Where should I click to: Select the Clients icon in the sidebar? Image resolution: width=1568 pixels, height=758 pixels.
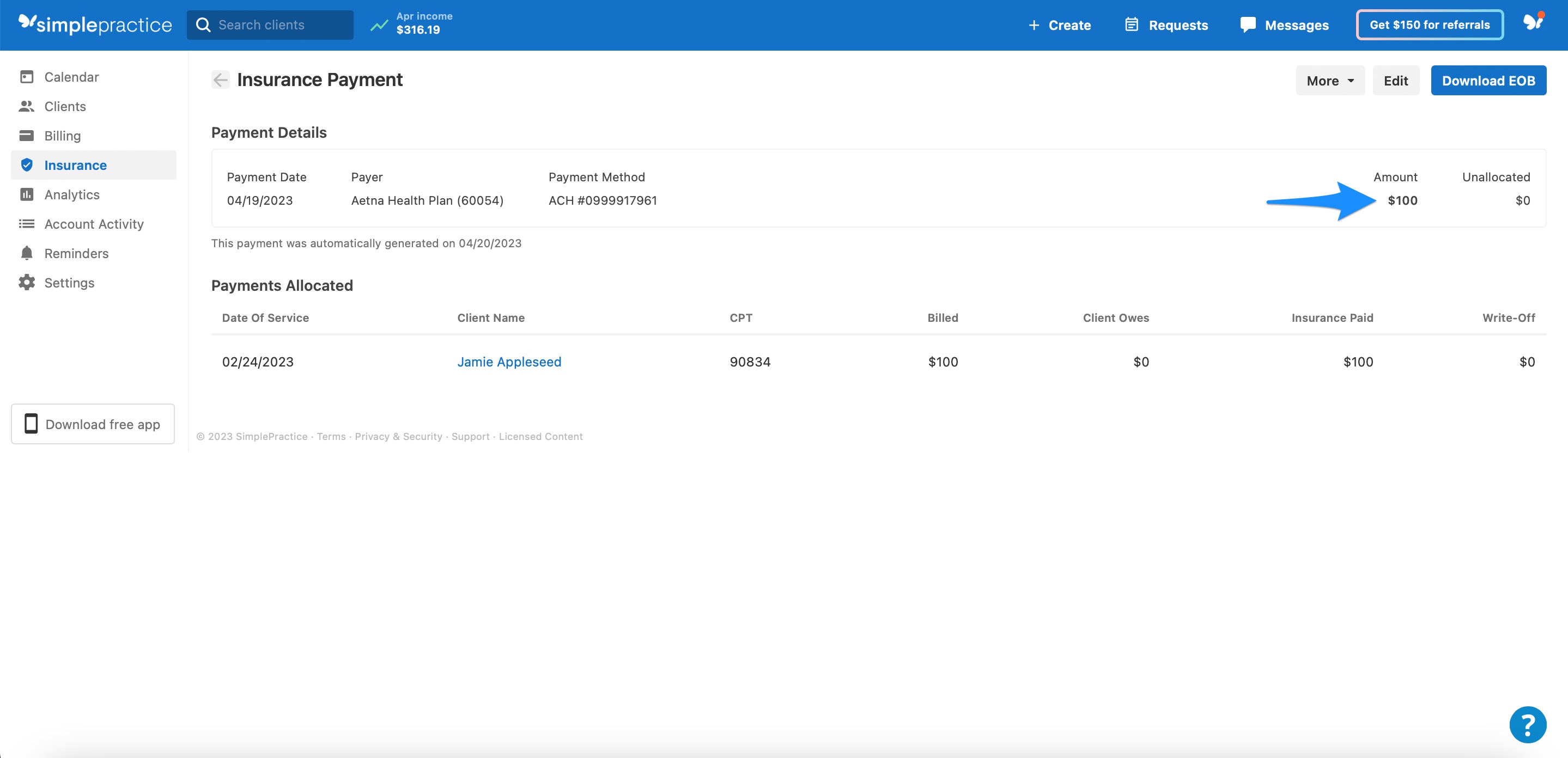coord(27,106)
